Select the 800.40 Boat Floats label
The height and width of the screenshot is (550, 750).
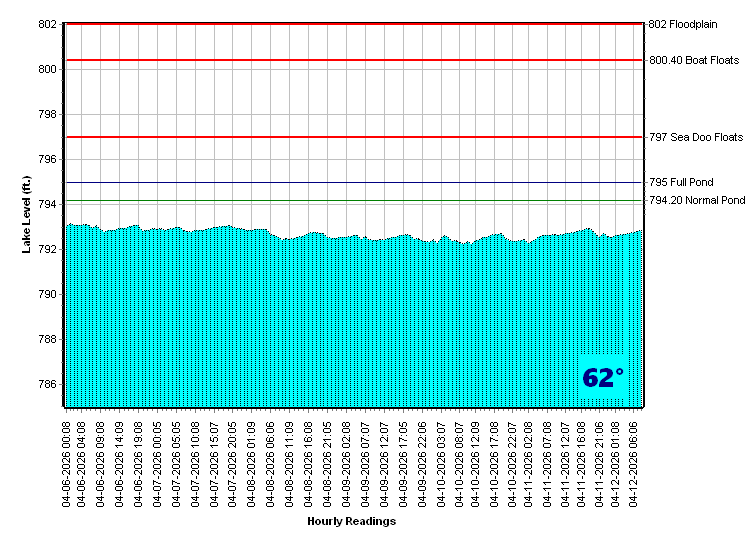[694, 60]
